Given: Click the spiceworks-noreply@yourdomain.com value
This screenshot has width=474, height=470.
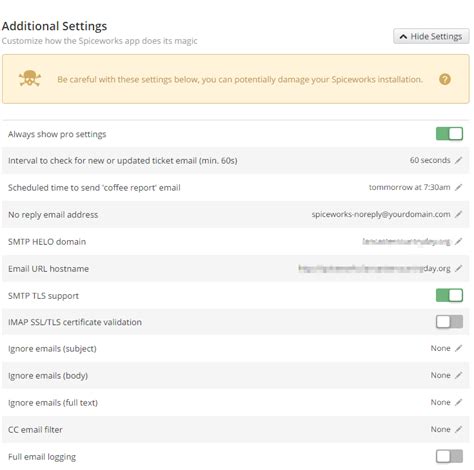Looking at the screenshot, I should coord(381,214).
